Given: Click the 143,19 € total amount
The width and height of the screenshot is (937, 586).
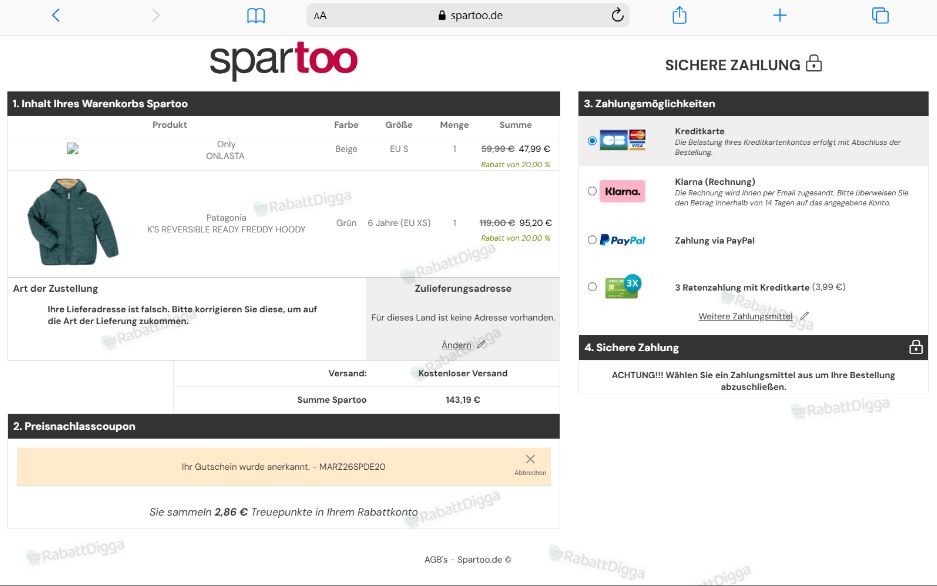Looking at the screenshot, I should tap(463, 400).
